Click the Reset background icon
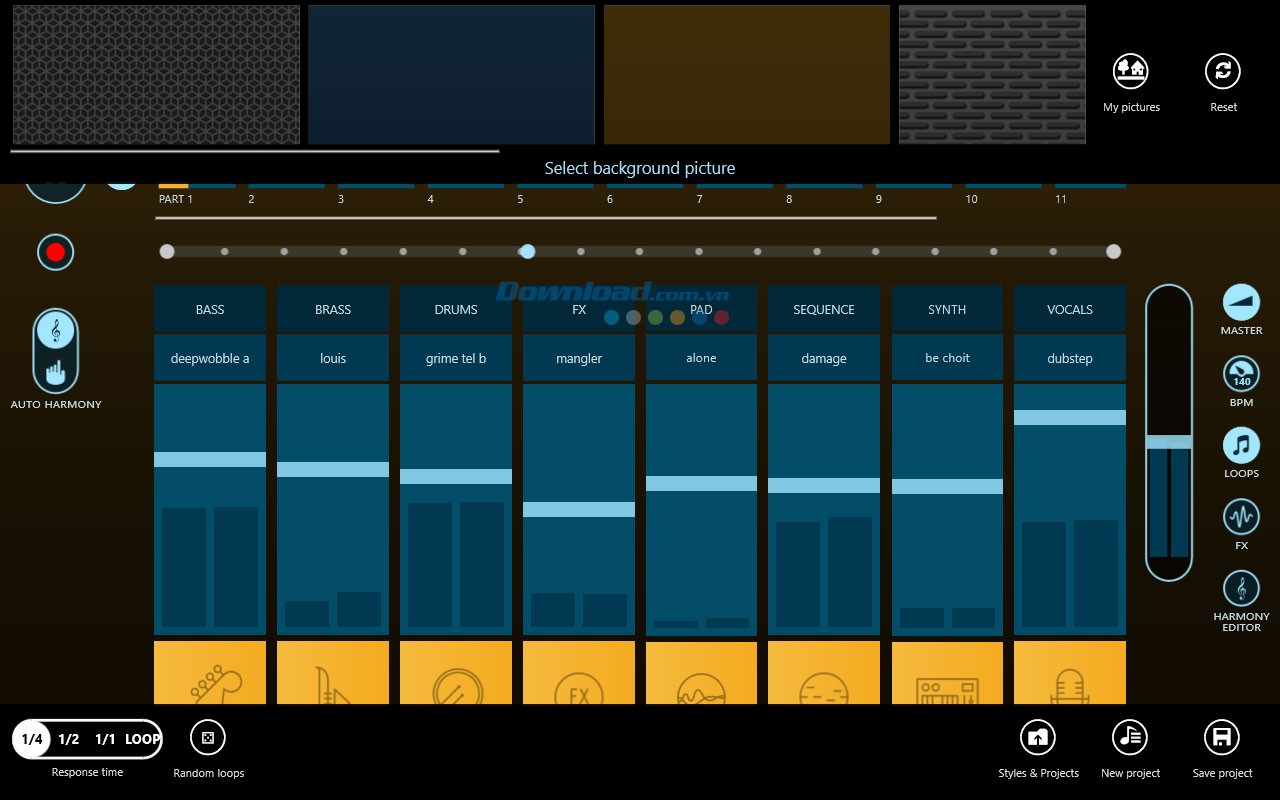This screenshot has height=800, width=1280. pos(1222,72)
